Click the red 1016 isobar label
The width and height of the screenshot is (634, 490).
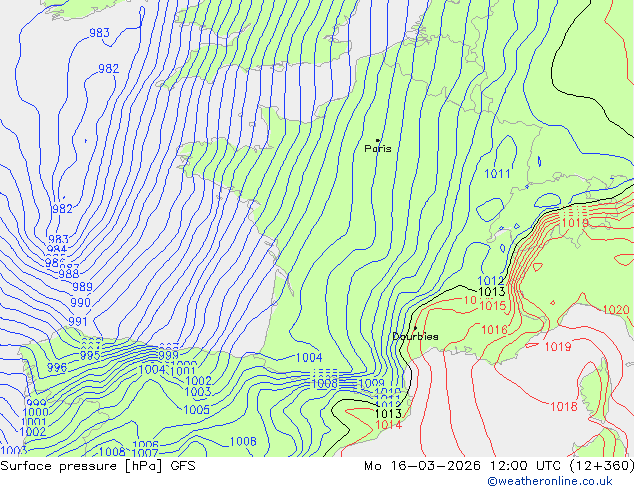494,330
